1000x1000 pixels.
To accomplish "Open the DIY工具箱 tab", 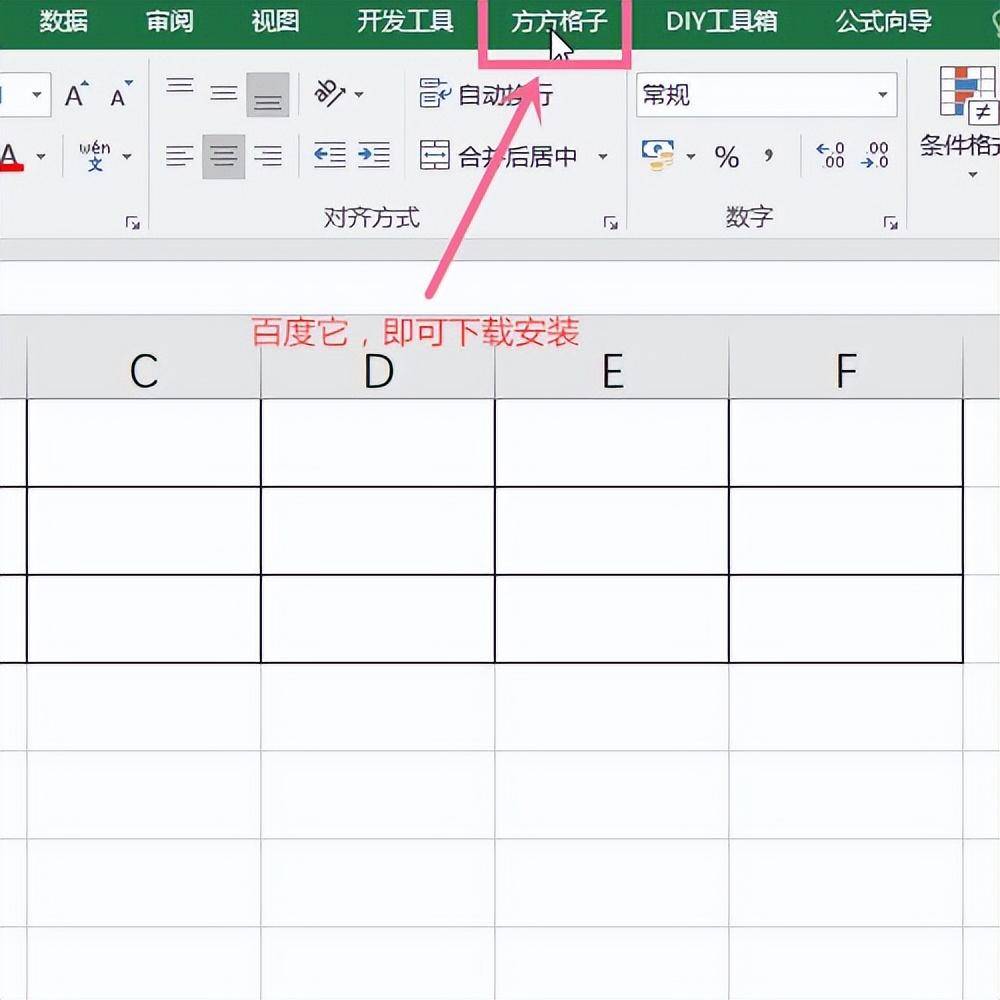I will point(721,22).
